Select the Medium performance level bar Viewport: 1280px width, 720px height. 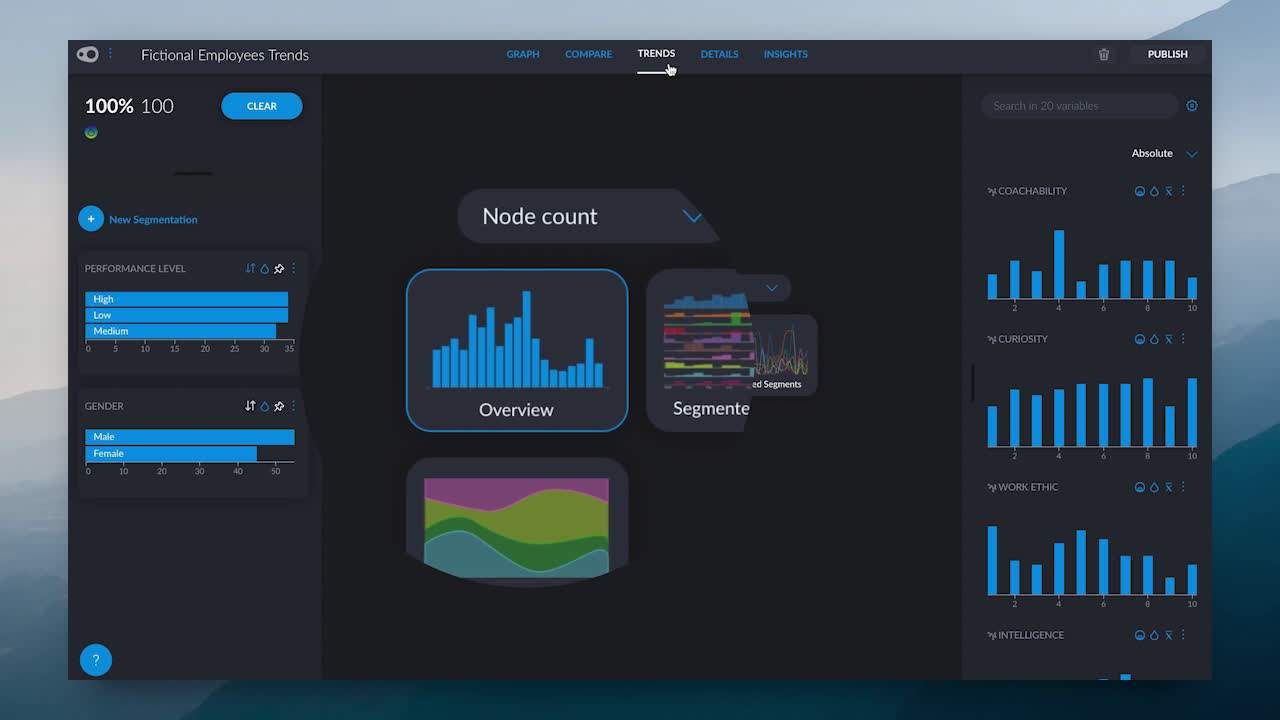[181, 331]
